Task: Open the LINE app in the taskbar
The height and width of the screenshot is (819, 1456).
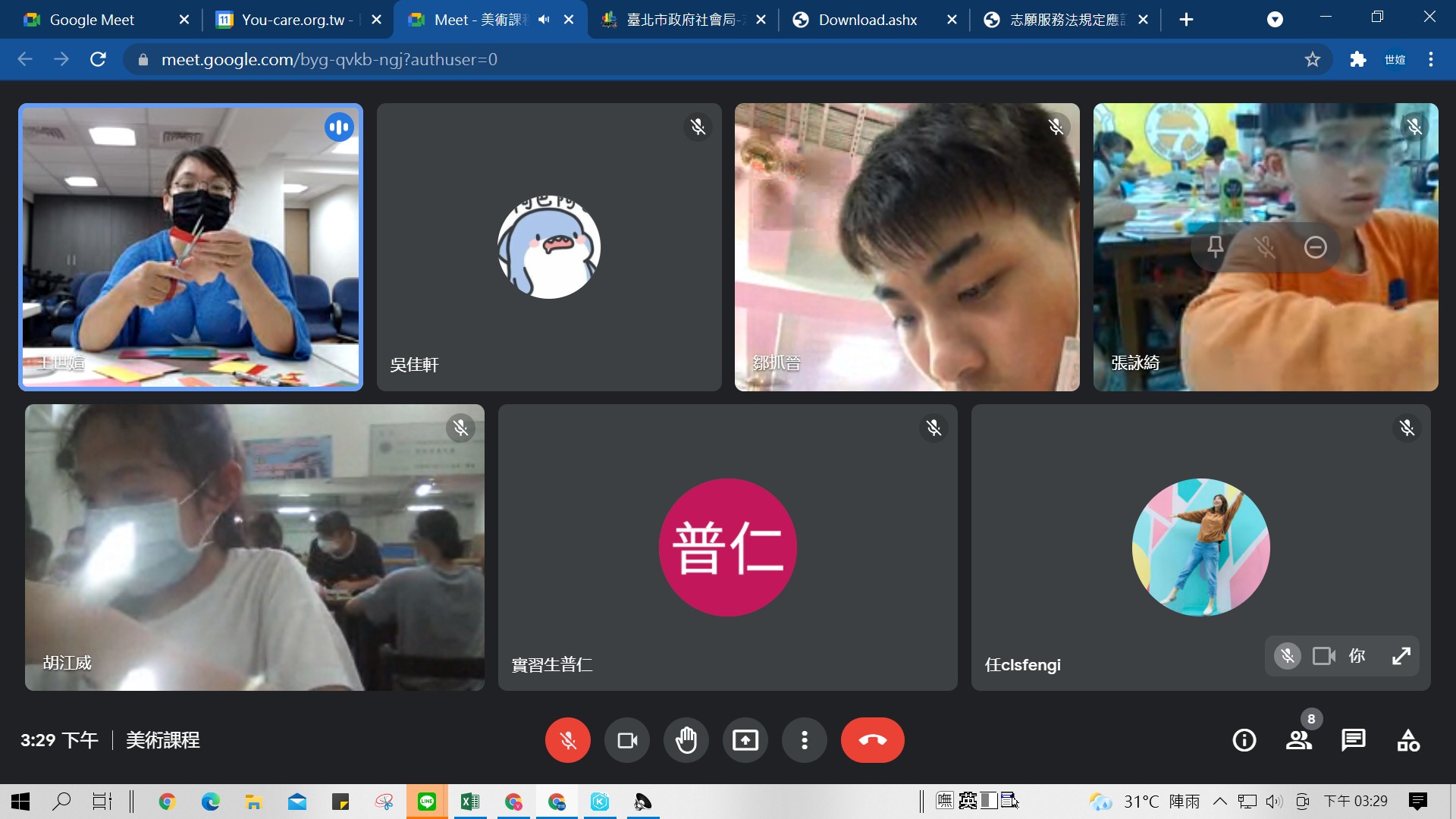Action: (427, 802)
